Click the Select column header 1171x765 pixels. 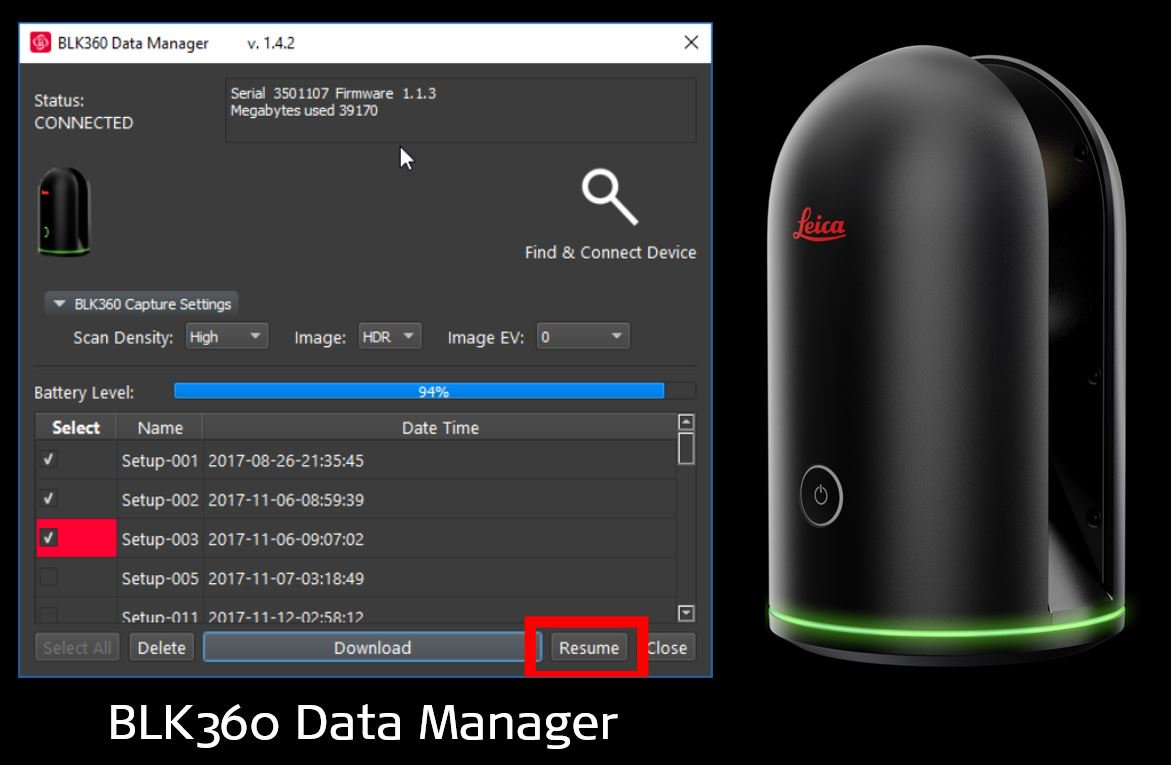click(x=75, y=427)
